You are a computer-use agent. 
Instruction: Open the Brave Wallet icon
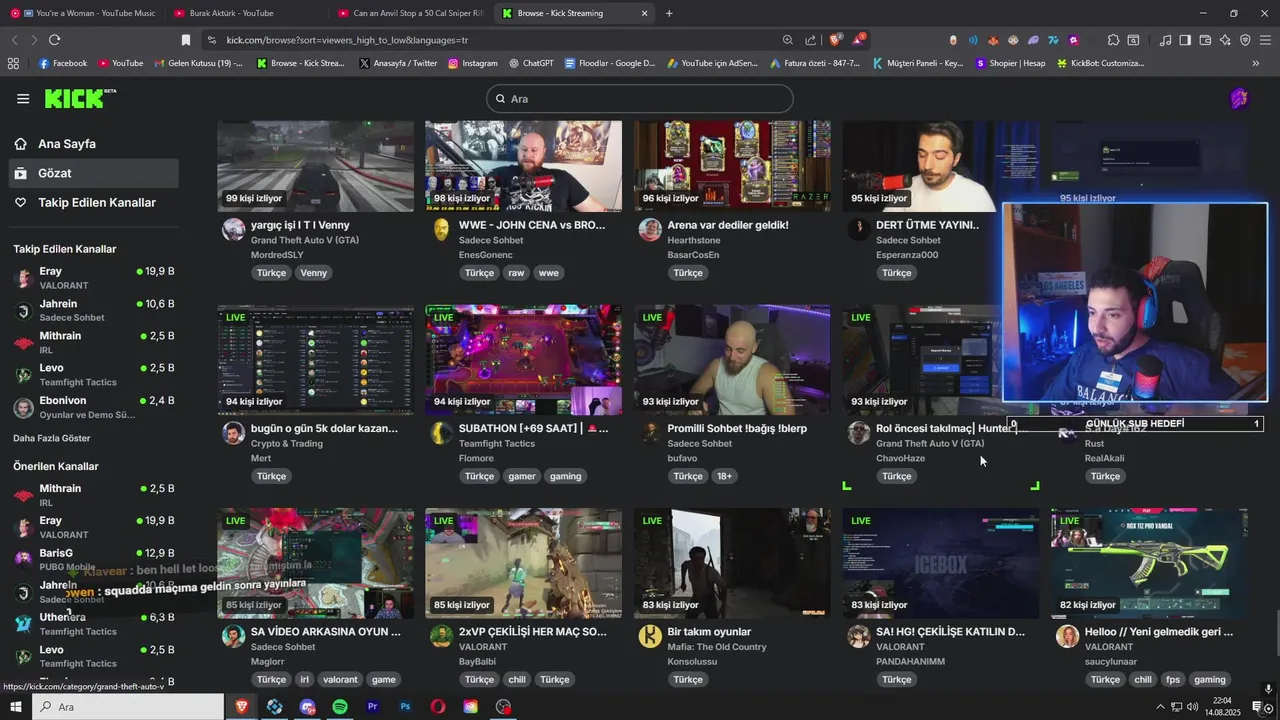(1205, 40)
